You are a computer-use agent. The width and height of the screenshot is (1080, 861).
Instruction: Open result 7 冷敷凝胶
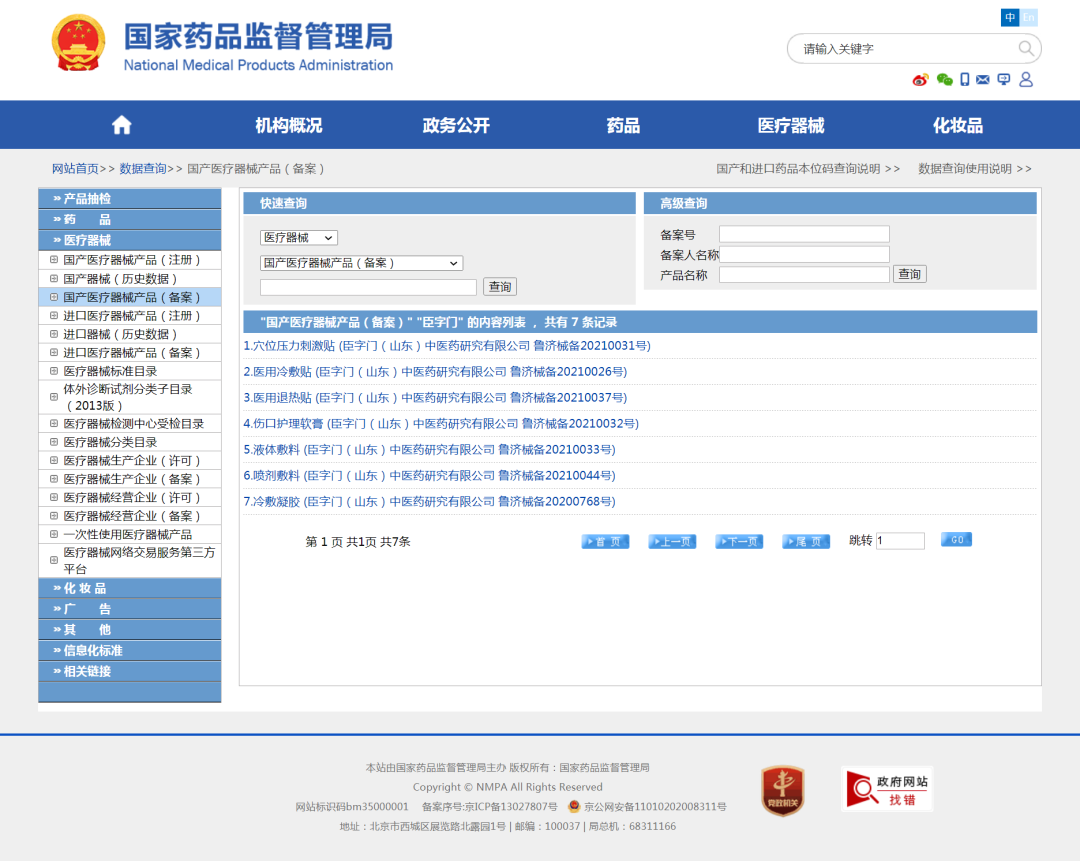429,502
